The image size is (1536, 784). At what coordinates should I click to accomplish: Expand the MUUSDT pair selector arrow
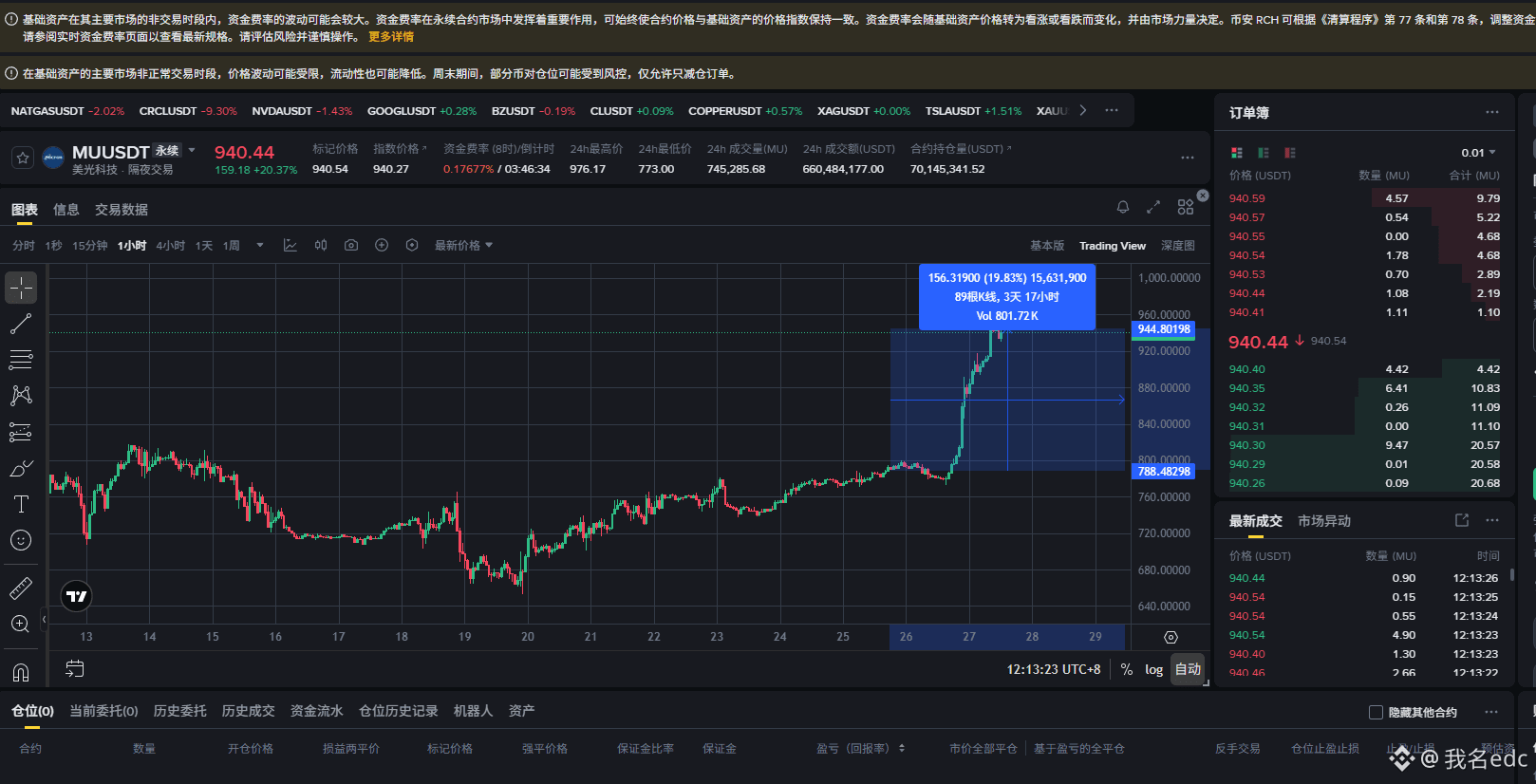click(192, 150)
